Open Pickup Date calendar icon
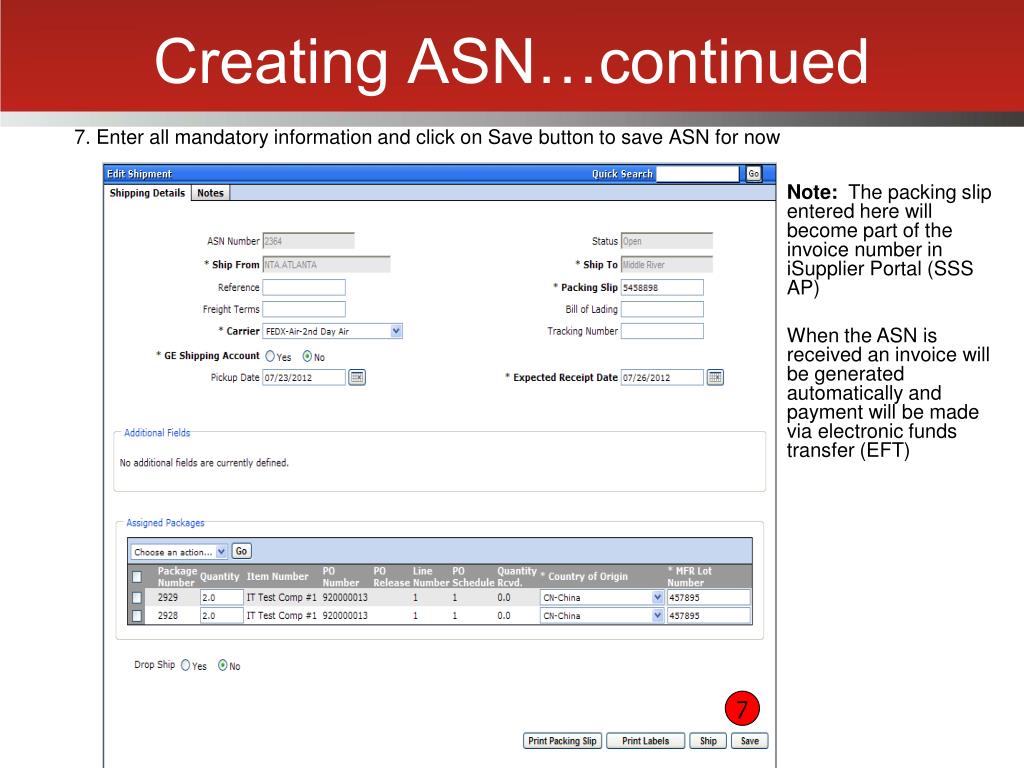This screenshot has width=1024, height=768. click(357, 377)
